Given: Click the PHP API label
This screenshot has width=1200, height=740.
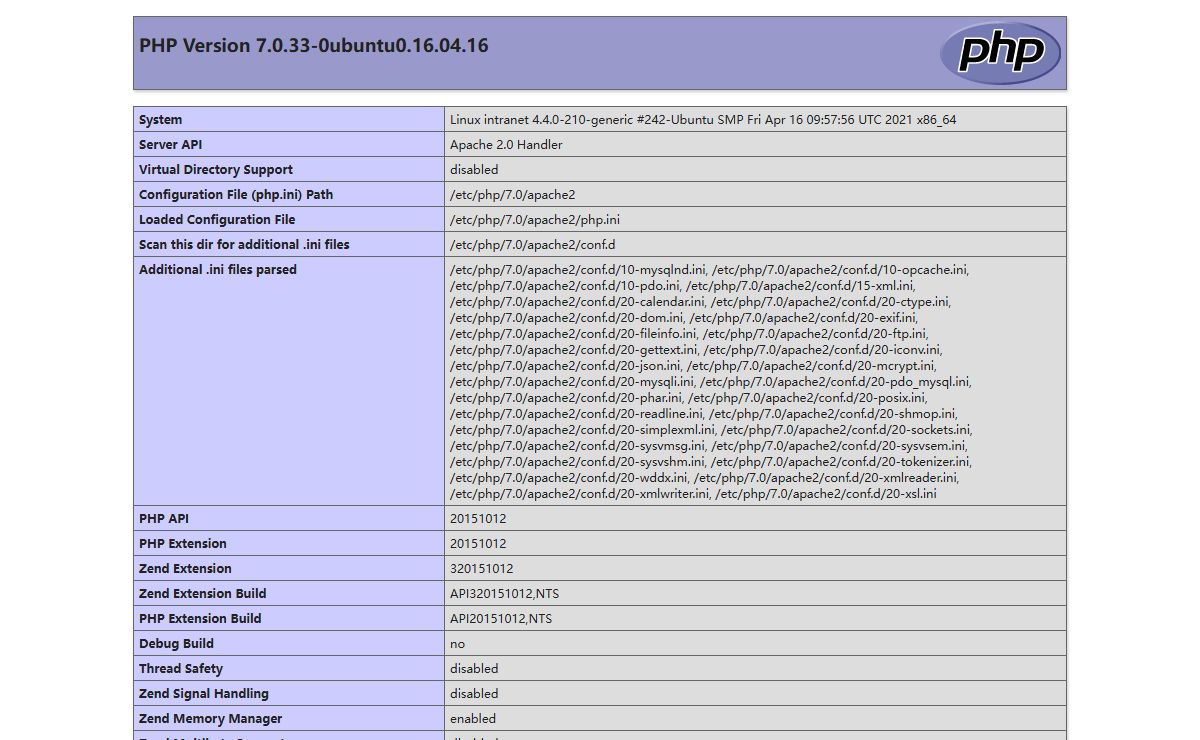Looking at the screenshot, I should click(164, 518).
